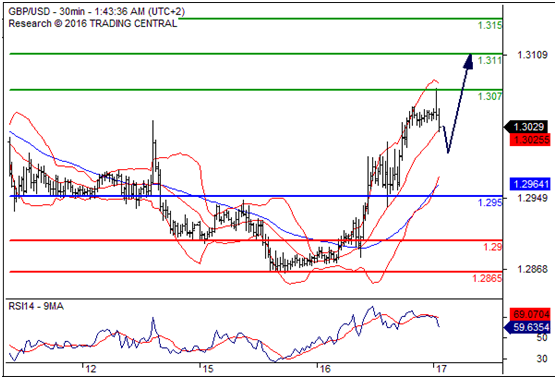The image size is (557, 379).
Task: Click the 16 date marker on time axis
Action: coord(324,369)
